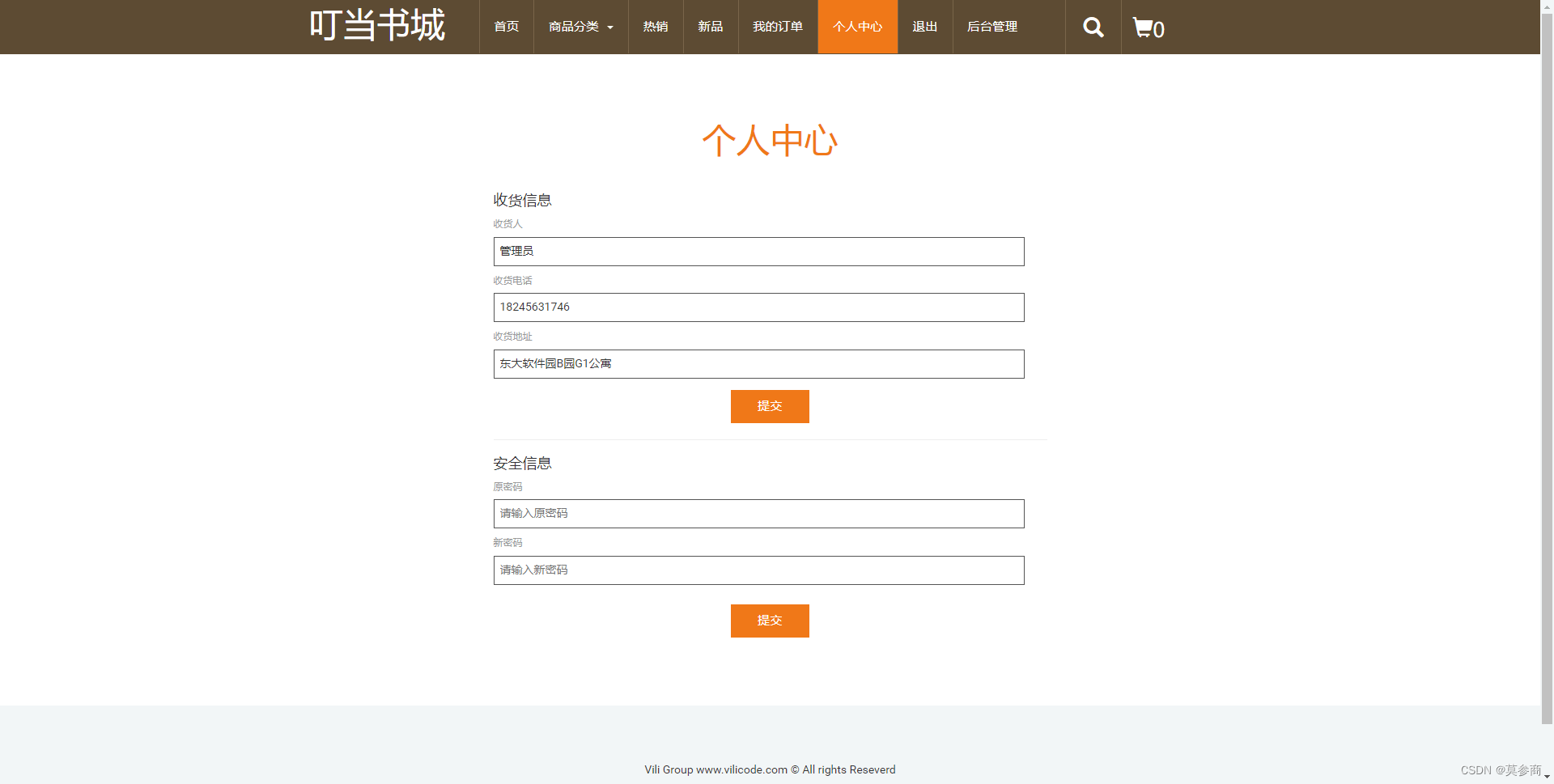This screenshot has height=784, width=1554.
Task: Click the 请输入原密码 old password field
Action: coord(758,513)
